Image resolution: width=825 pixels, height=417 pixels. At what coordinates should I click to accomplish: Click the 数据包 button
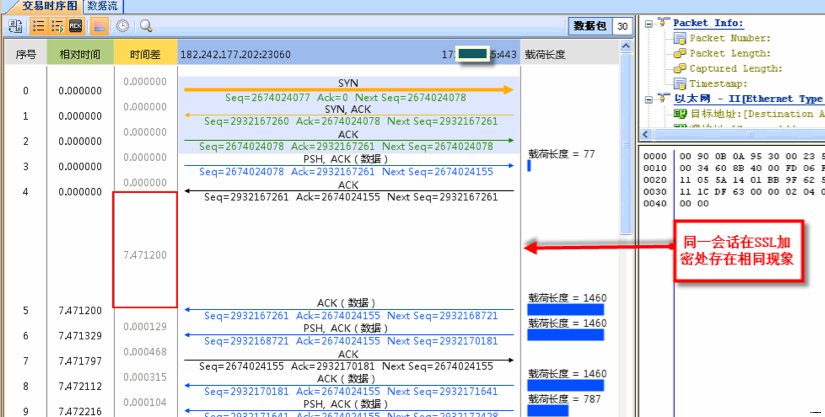point(589,26)
